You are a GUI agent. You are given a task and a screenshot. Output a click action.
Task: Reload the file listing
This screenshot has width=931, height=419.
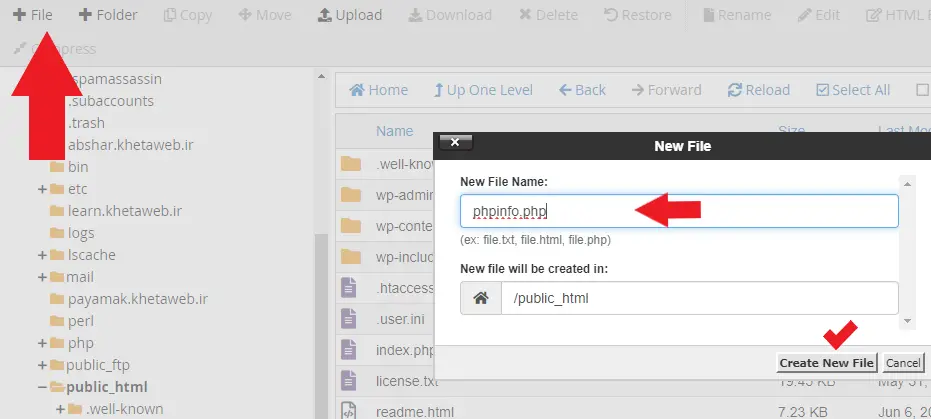[x=759, y=90]
